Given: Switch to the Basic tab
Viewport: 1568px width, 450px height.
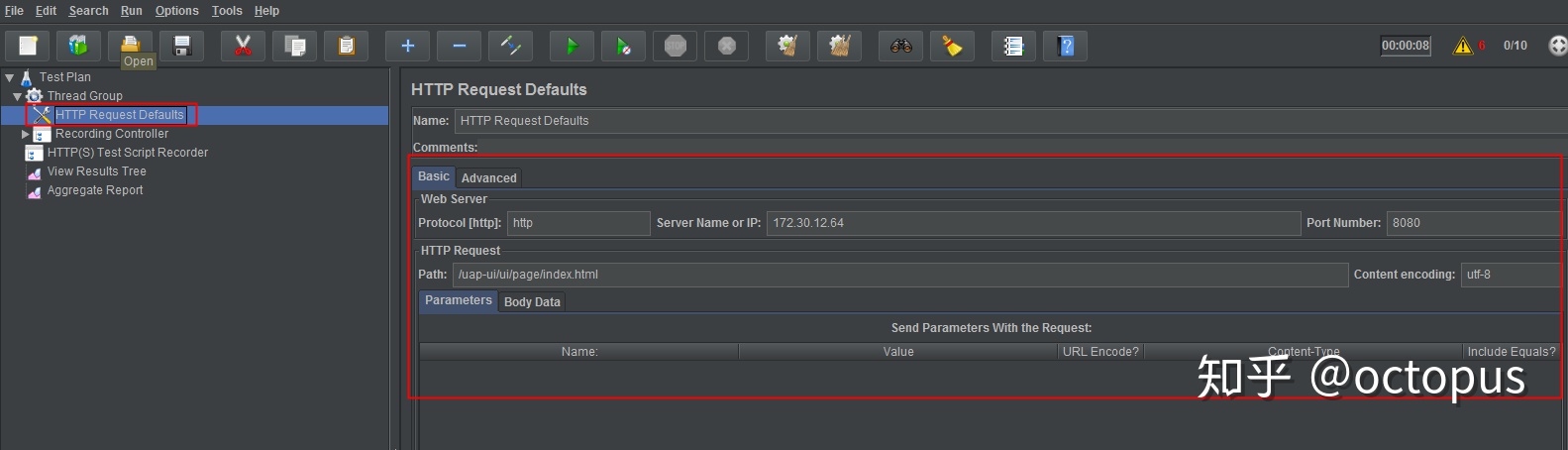Looking at the screenshot, I should (434, 176).
